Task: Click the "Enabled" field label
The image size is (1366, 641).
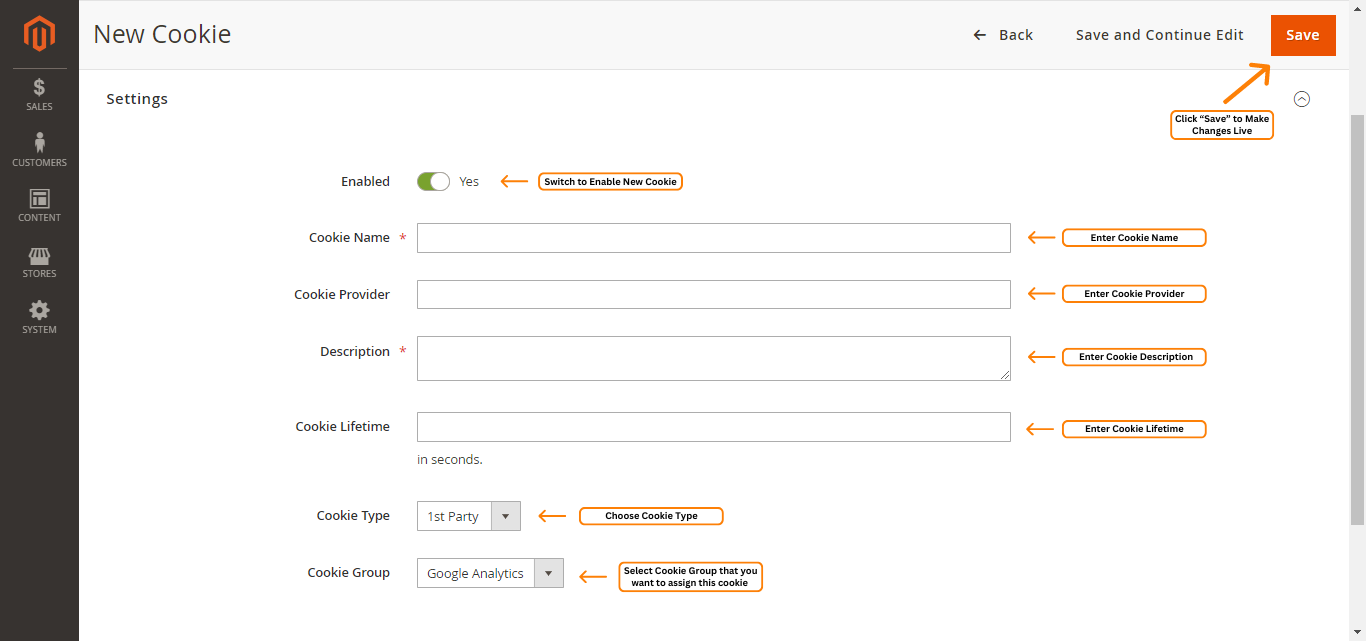Action: (x=365, y=181)
